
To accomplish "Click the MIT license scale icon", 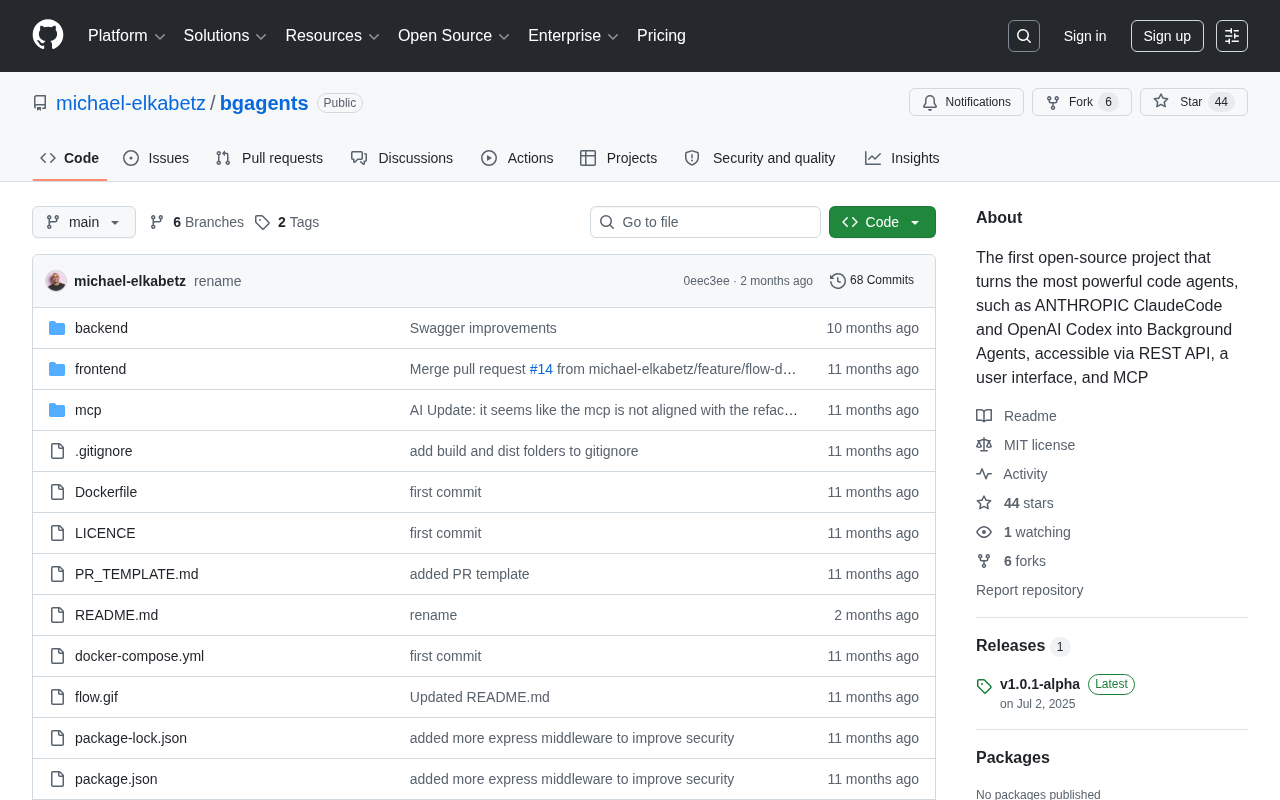I will (x=984, y=445).
